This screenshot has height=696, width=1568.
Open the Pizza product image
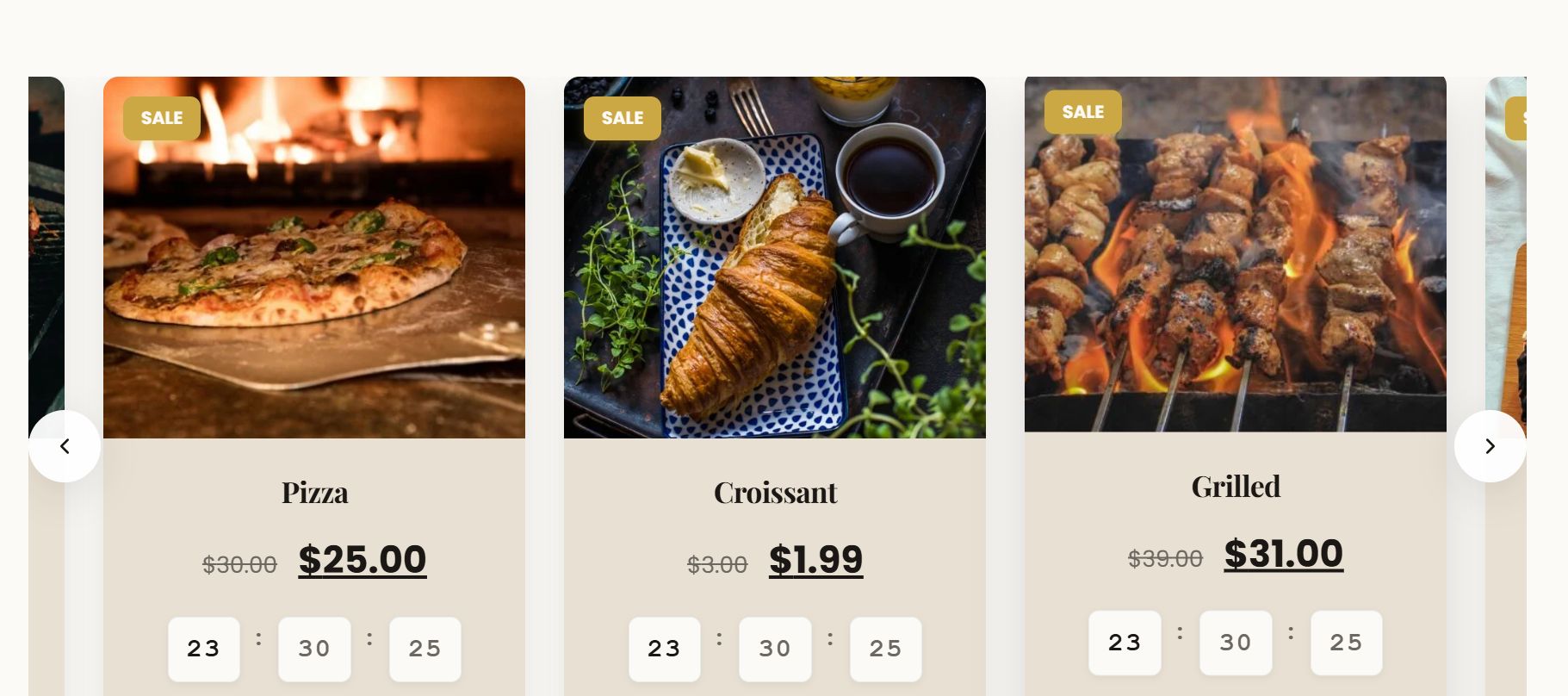point(314,258)
